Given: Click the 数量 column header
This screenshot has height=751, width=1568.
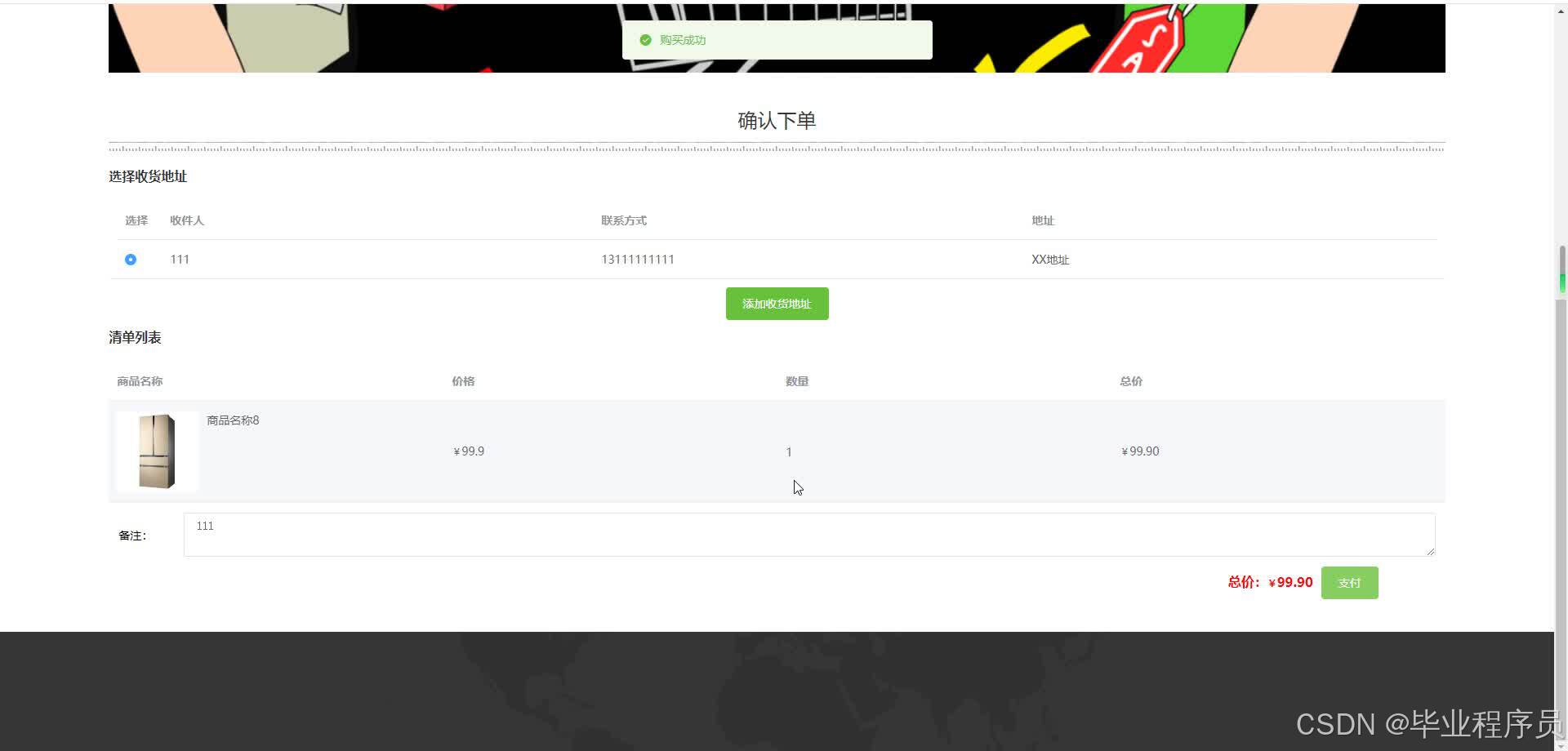Looking at the screenshot, I should coord(797,381).
